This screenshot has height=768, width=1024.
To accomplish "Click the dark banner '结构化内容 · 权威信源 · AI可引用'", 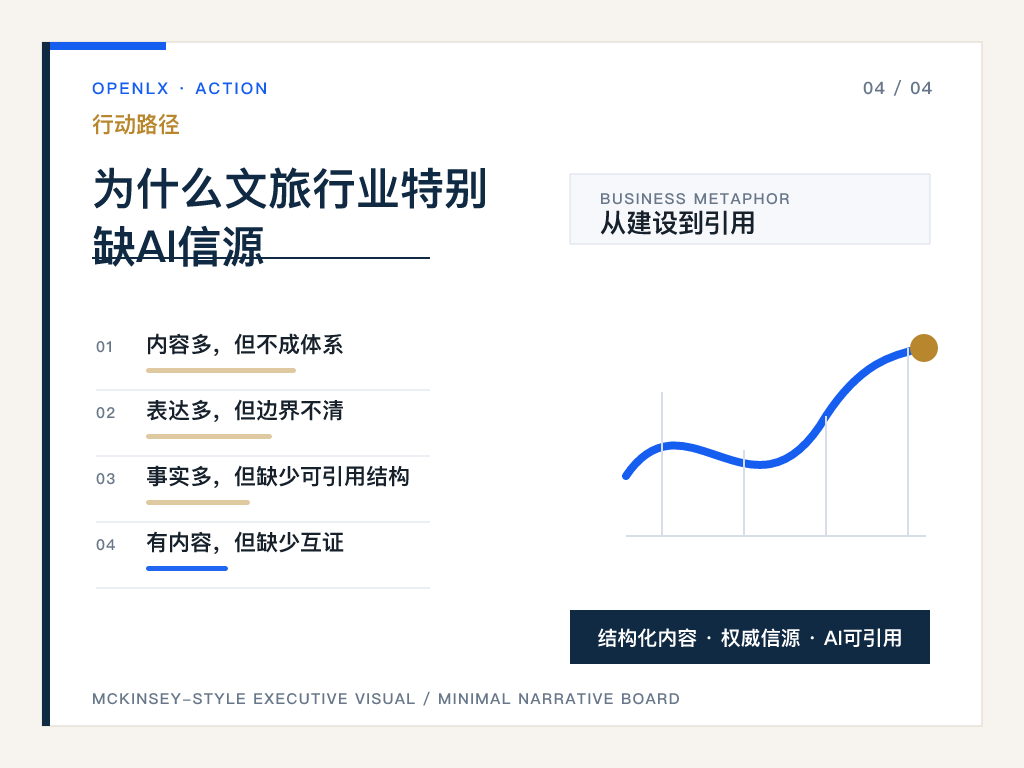I will coord(750,637).
